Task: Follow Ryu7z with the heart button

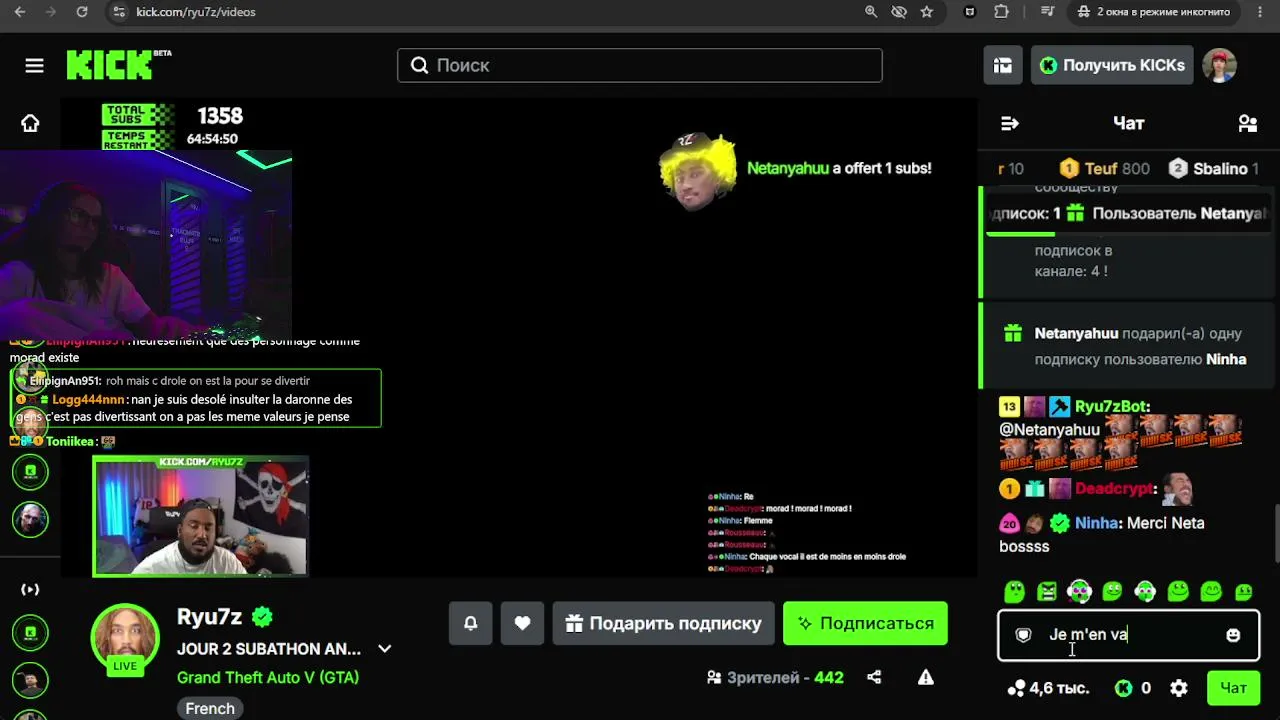Action: (x=522, y=623)
